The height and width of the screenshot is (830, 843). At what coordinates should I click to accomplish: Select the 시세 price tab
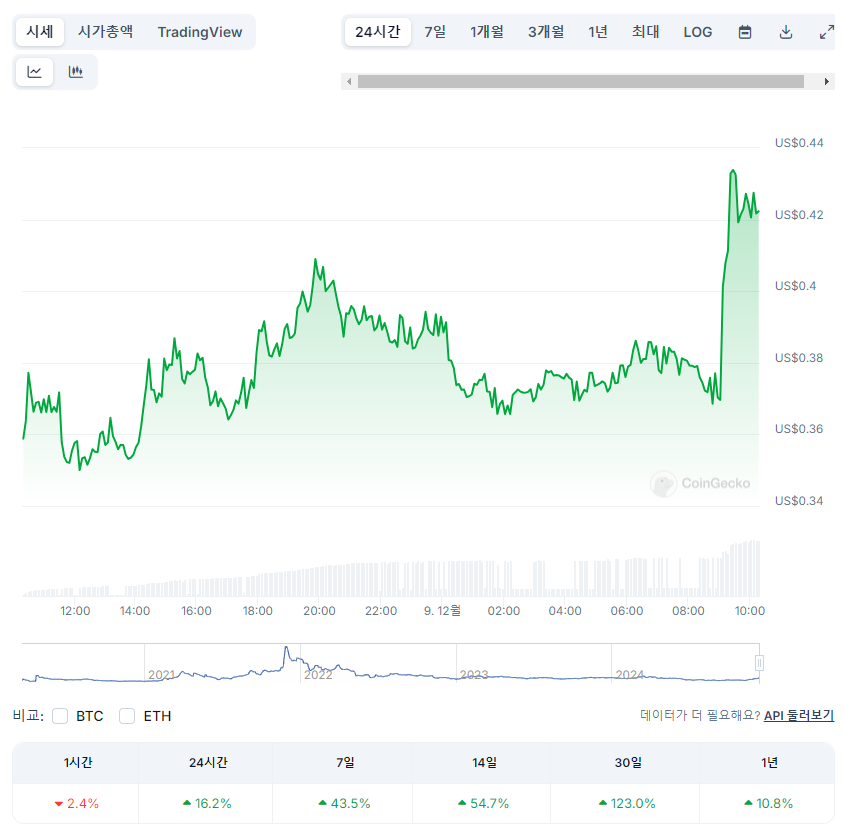pos(40,32)
